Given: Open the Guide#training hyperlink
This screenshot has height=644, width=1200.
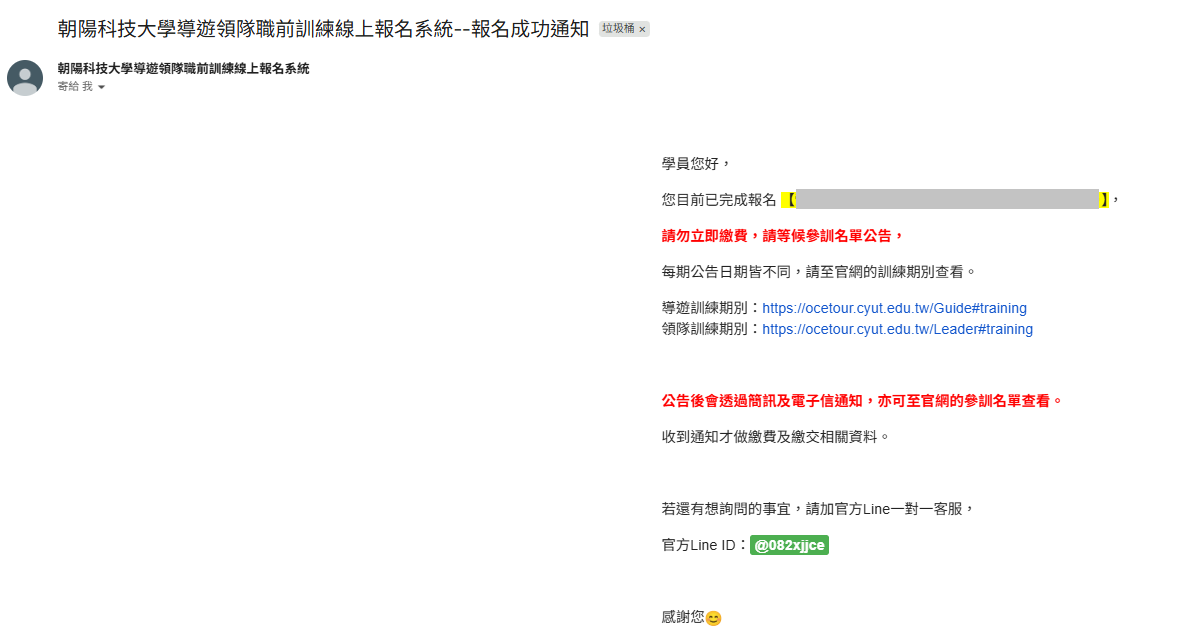Looking at the screenshot, I should tap(893, 308).
